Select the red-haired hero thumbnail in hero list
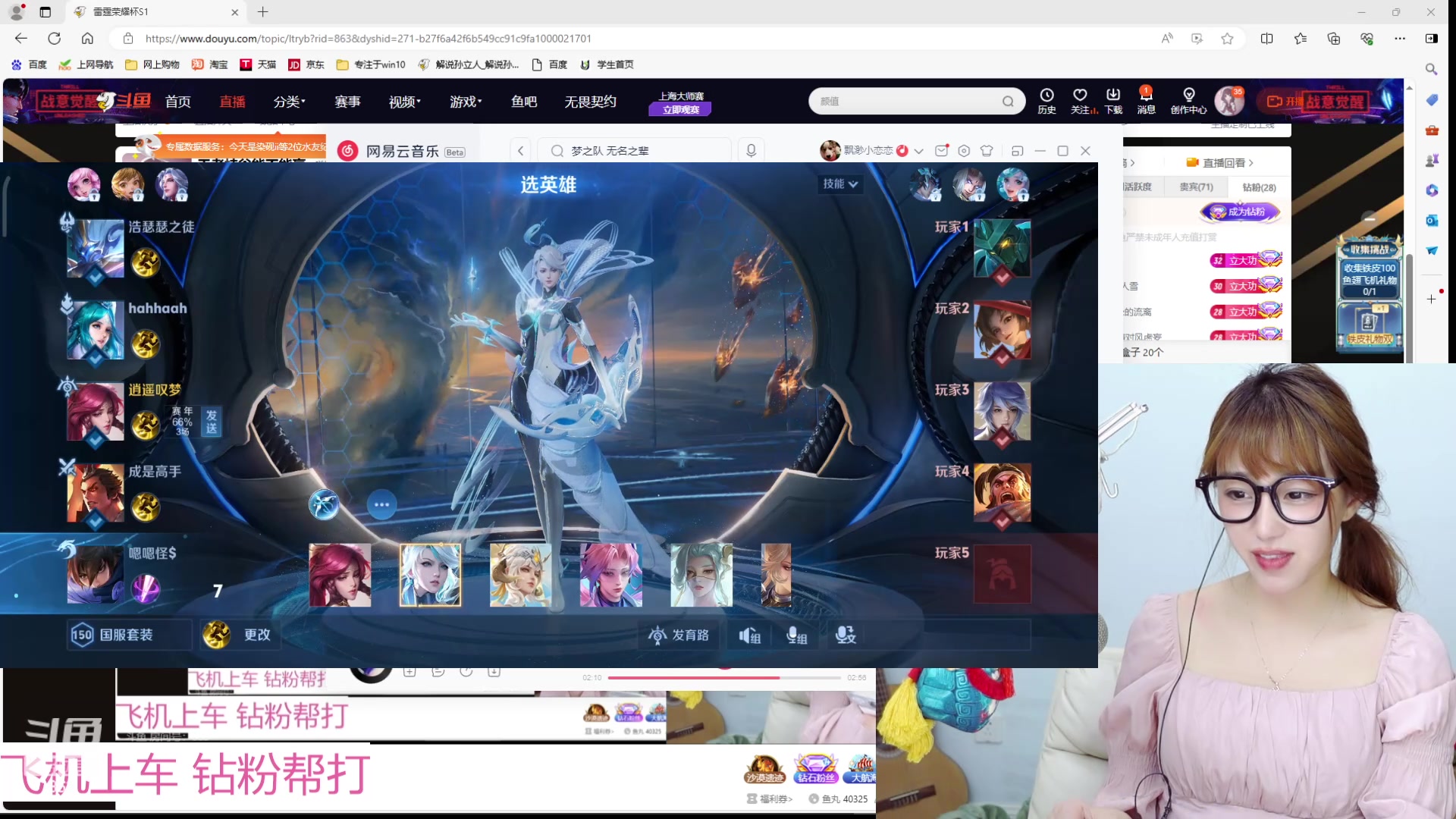 tap(340, 575)
